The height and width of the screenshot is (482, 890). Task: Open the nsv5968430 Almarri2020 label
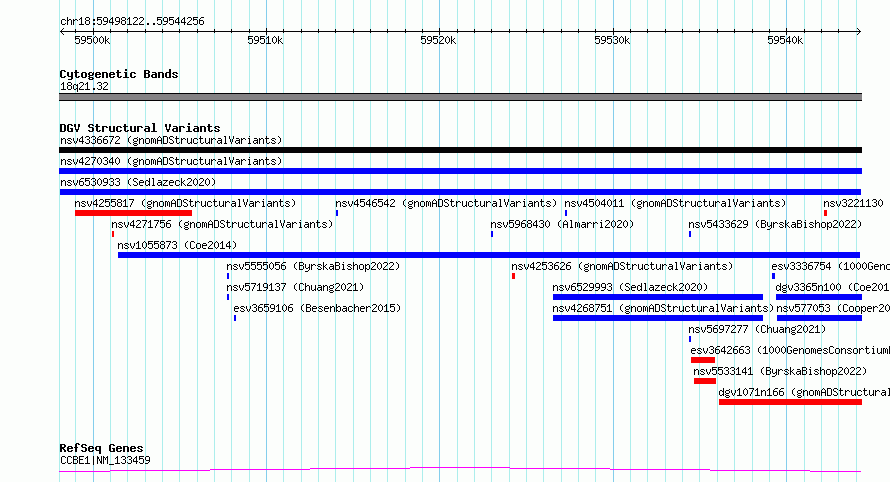pyautogui.click(x=562, y=224)
